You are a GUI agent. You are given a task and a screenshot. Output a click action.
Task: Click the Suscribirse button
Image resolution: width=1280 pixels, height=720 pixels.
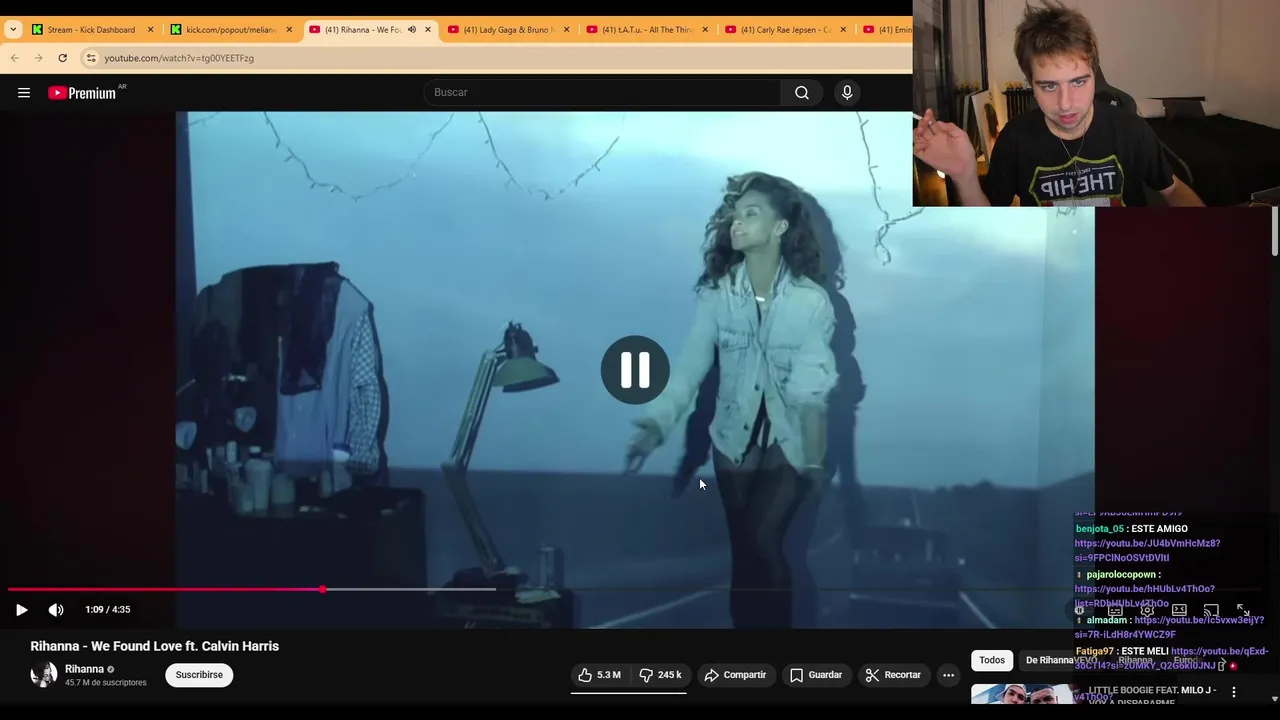click(199, 675)
